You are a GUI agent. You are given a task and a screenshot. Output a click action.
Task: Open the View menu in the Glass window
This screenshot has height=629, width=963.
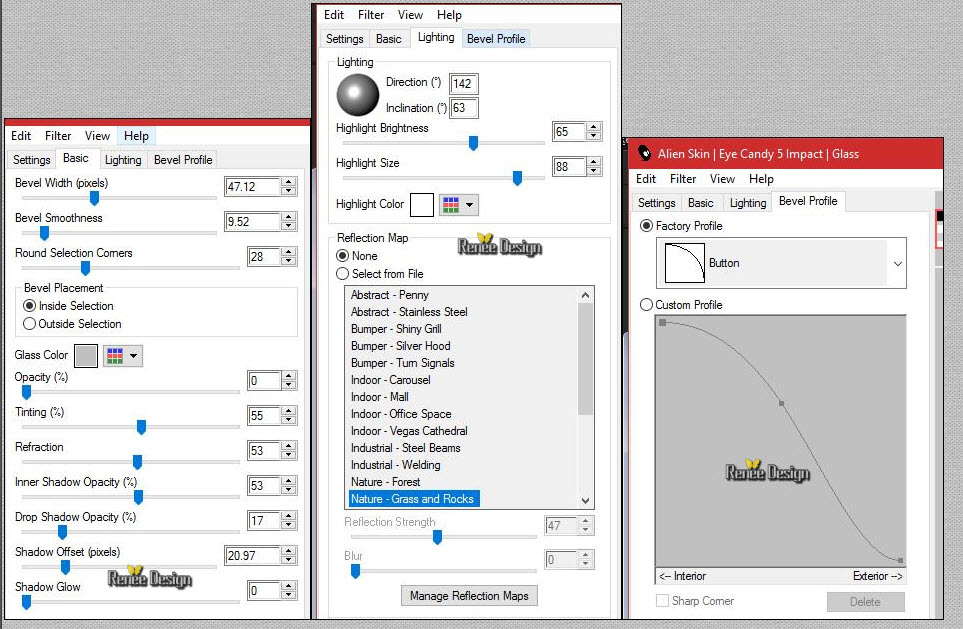pyautogui.click(x=722, y=179)
